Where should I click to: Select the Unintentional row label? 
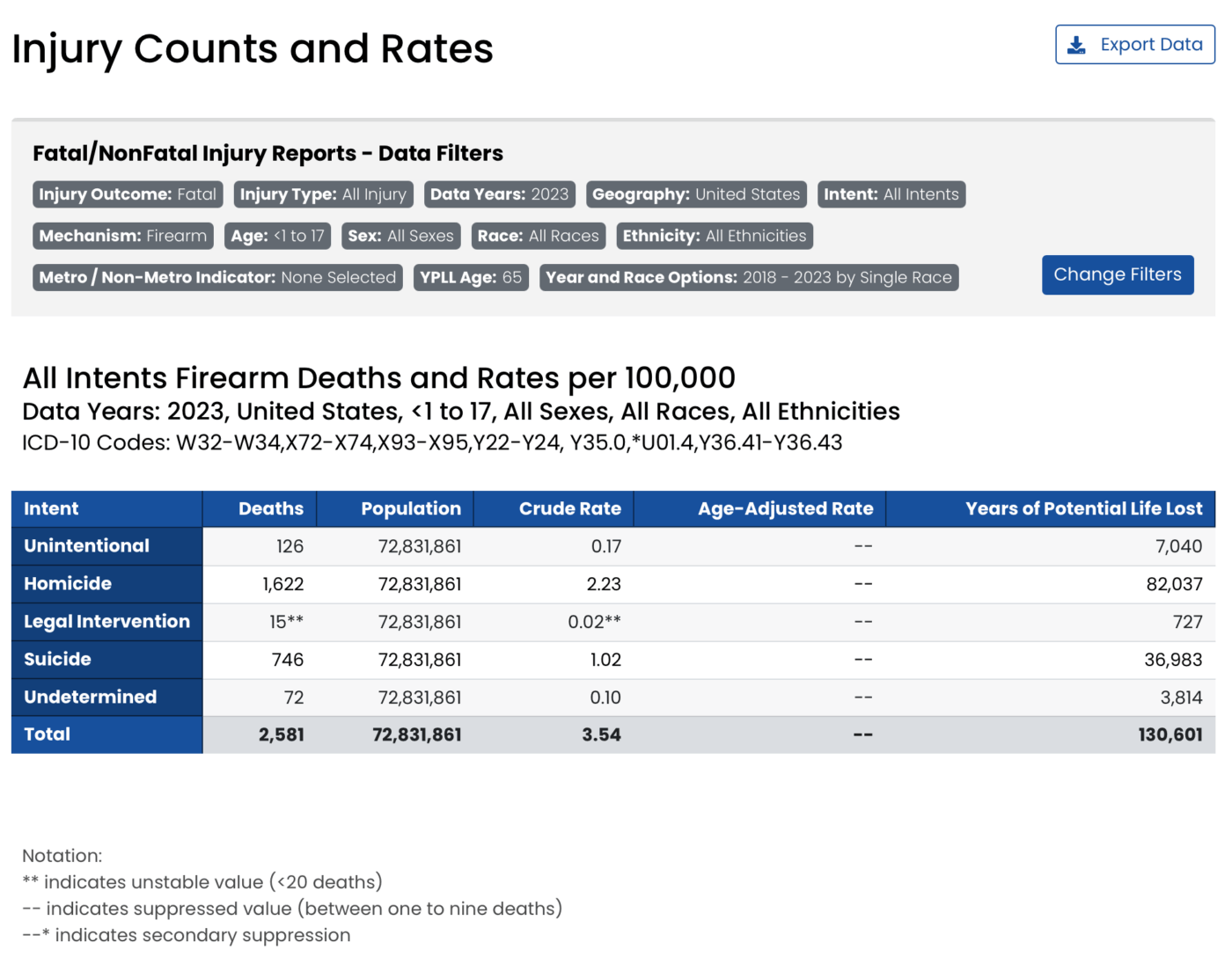(x=86, y=546)
